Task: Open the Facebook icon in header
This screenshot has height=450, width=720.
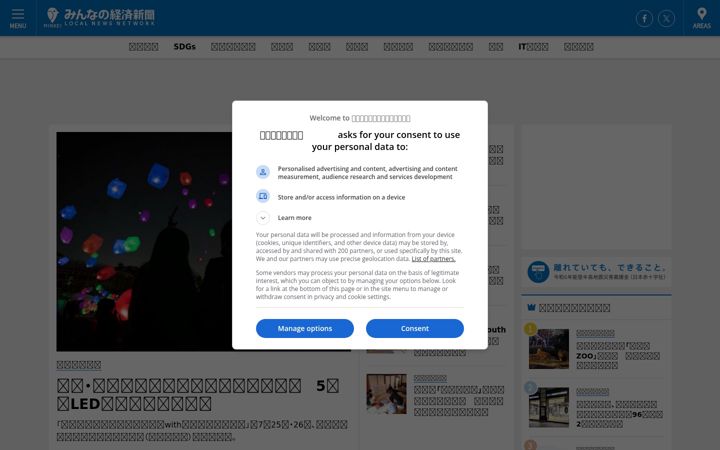Action: pos(644,18)
